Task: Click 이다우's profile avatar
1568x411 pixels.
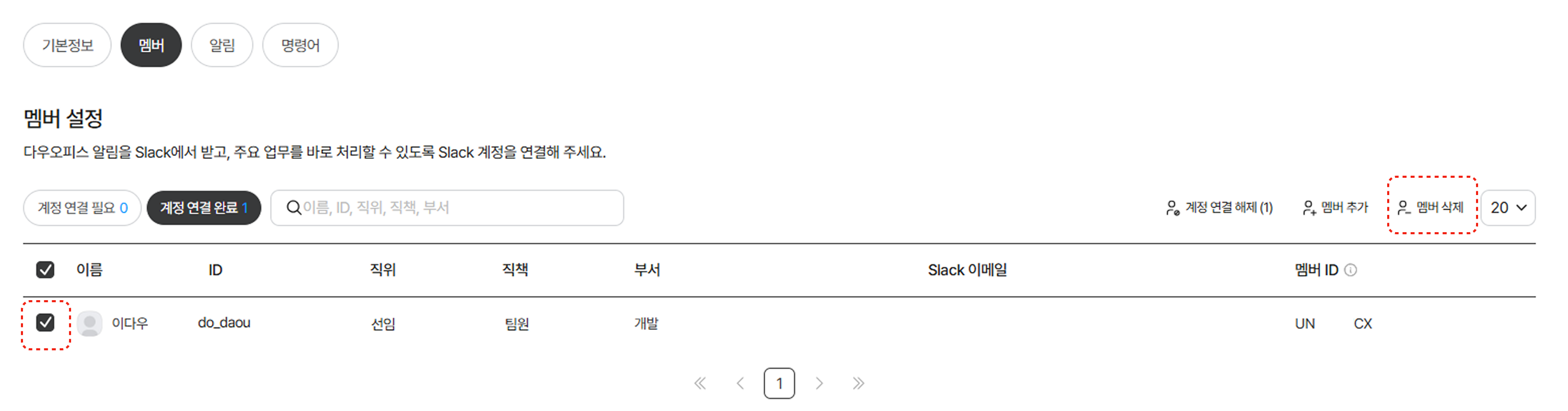Action: coord(89,323)
